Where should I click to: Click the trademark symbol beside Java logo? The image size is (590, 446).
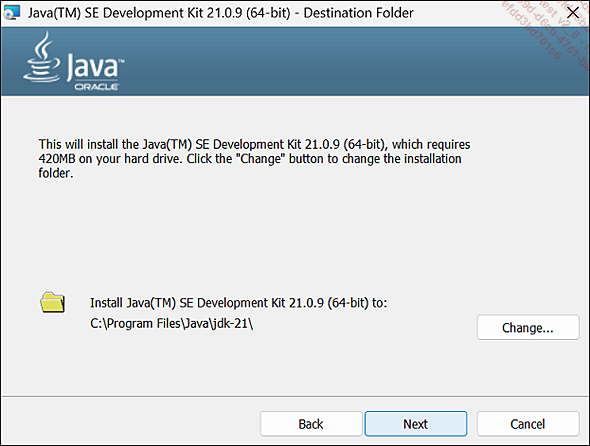121,60
